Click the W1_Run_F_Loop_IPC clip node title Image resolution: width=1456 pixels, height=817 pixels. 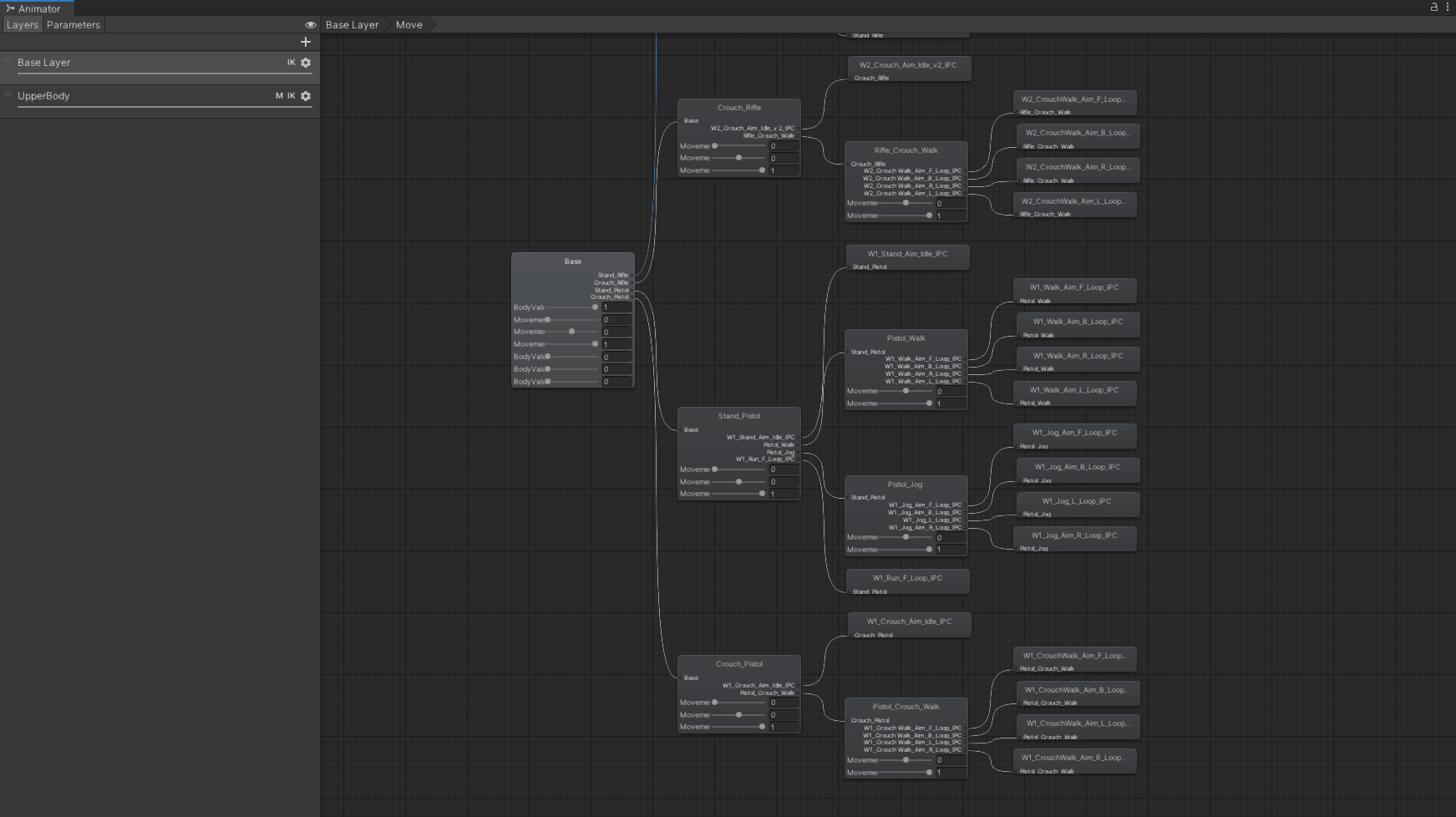tap(908, 578)
